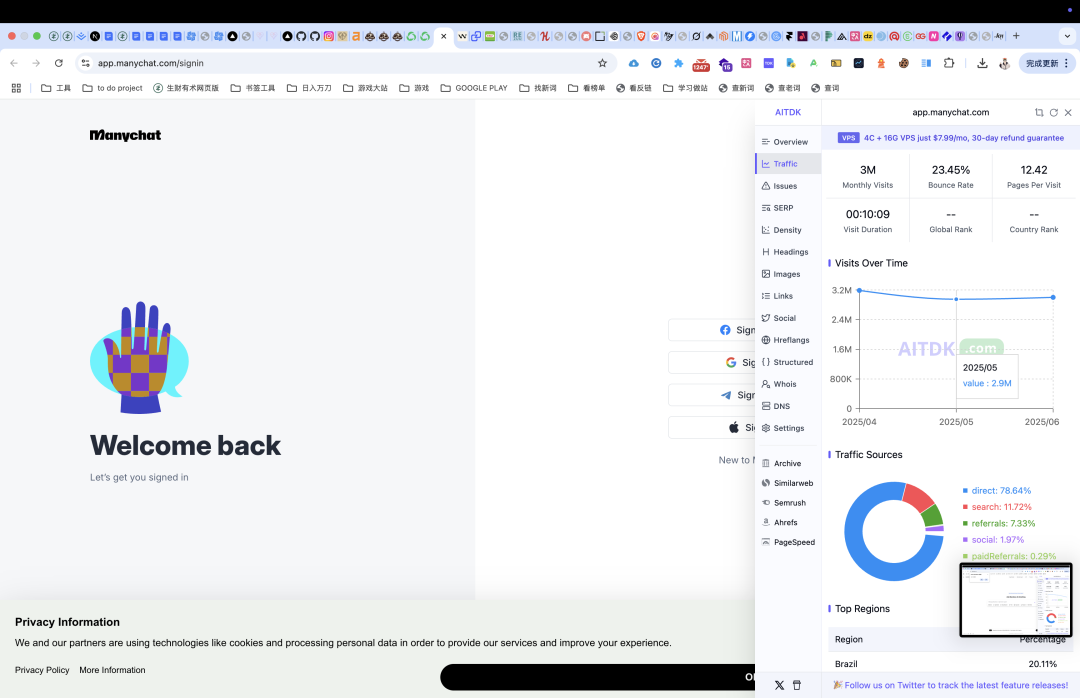Click the browser back arrow
The width and height of the screenshot is (1080, 698).
[x=14, y=63]
